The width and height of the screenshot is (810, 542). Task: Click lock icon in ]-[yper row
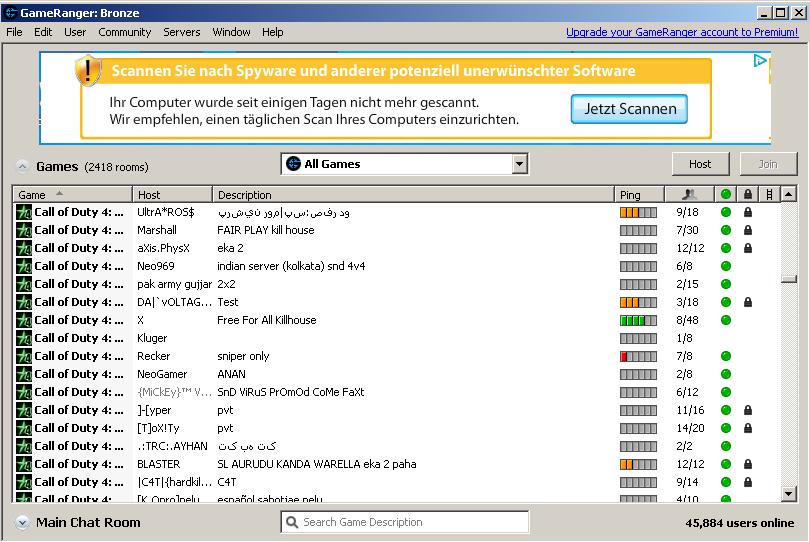pyautogui.click(x=747, y=410)
